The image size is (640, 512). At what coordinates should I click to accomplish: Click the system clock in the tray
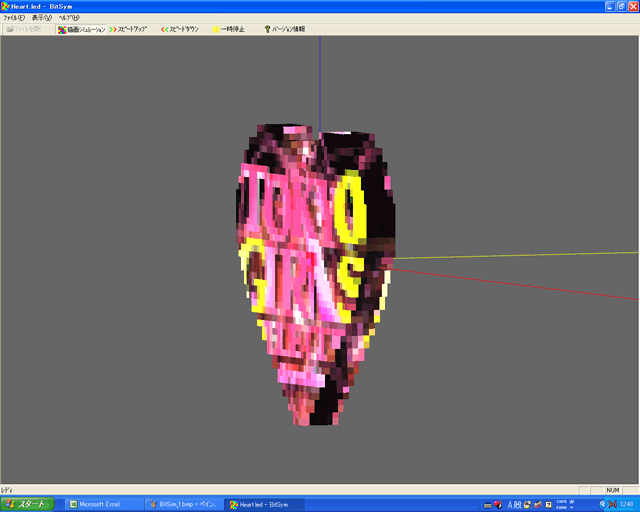click(x=626, y=504)
